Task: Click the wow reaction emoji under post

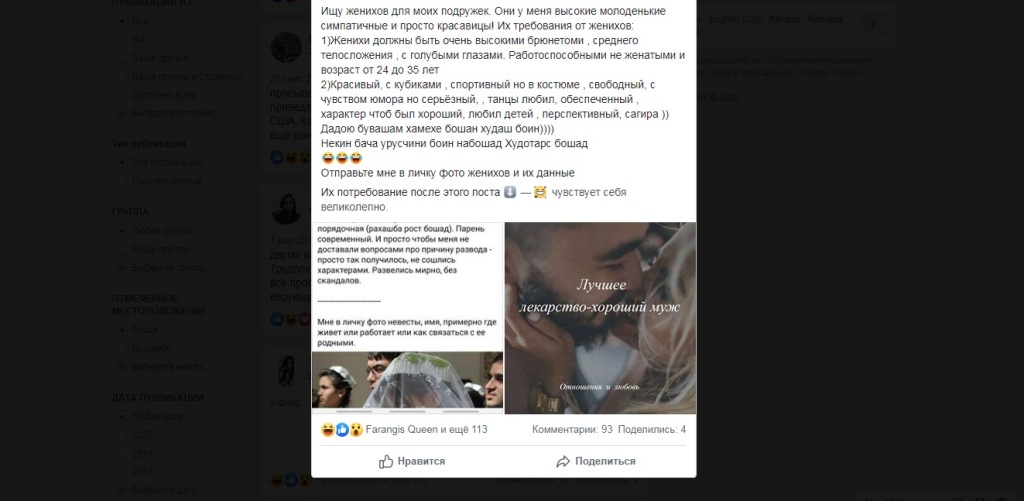Action: click(x=356, y=430)
